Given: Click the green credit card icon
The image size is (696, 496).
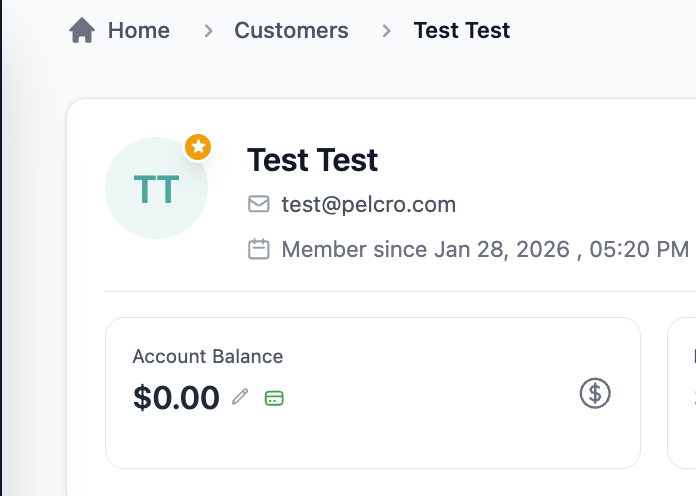Looking at the screenshot, I should pos(274,398).
